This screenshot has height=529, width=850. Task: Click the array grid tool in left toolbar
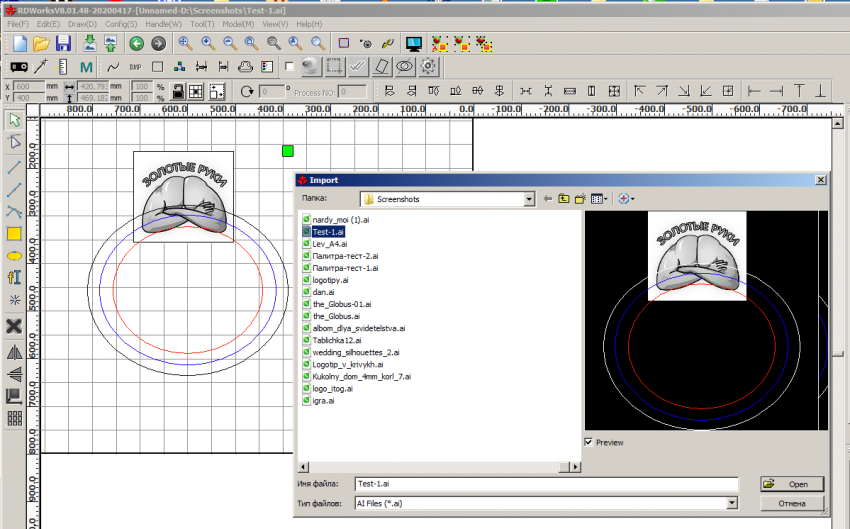coord(14,418)
